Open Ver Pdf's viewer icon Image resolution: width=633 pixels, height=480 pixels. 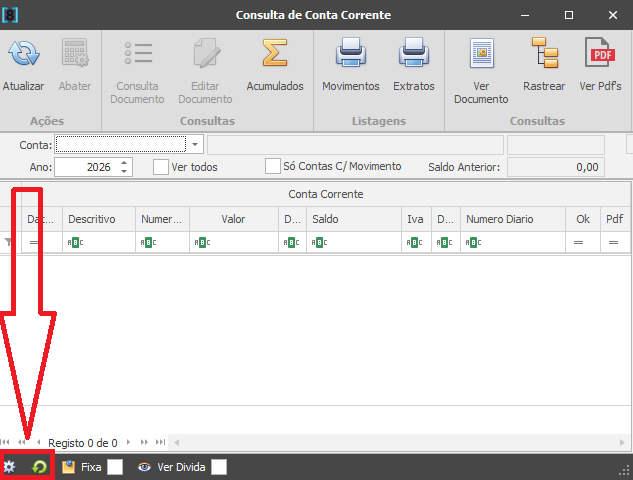coord(600,54)
